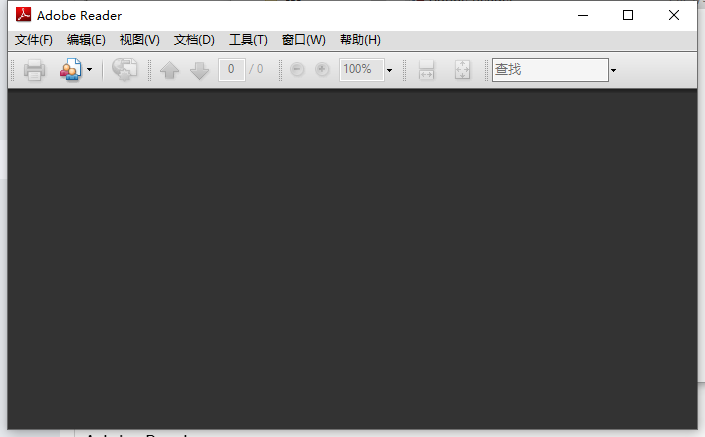The image size is (705, 437).
Task: Open the 帮助(H) menu
Action: 360,40
